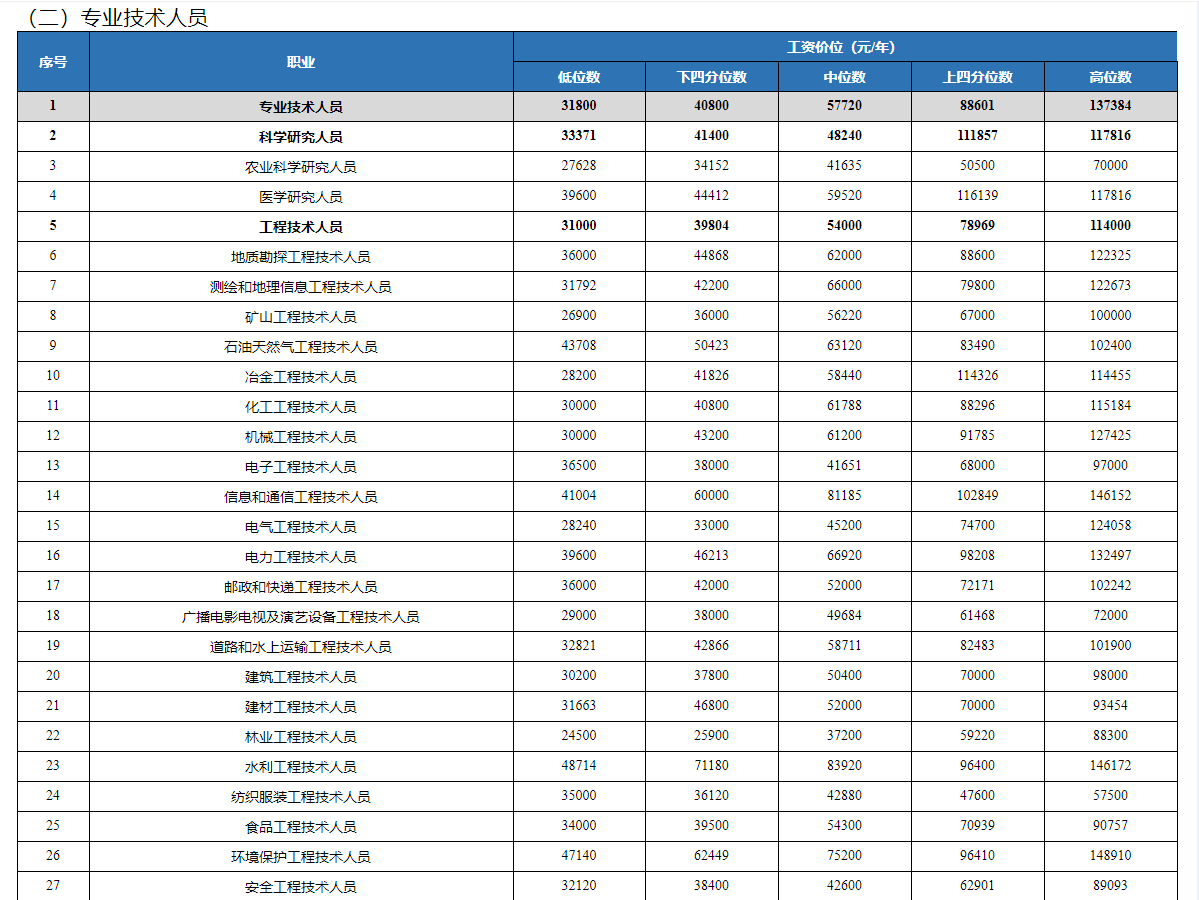Click 建筑工程技术人员 cell
The width and height of the screenshot is (1199, 900).
pyautogui.click(x=301, y=676)
